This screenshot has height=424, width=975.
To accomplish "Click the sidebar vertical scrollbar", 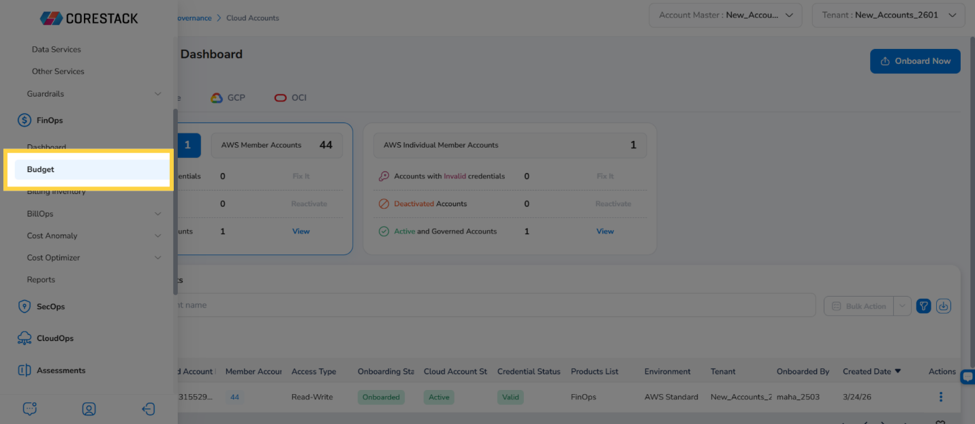I will 175,202.
